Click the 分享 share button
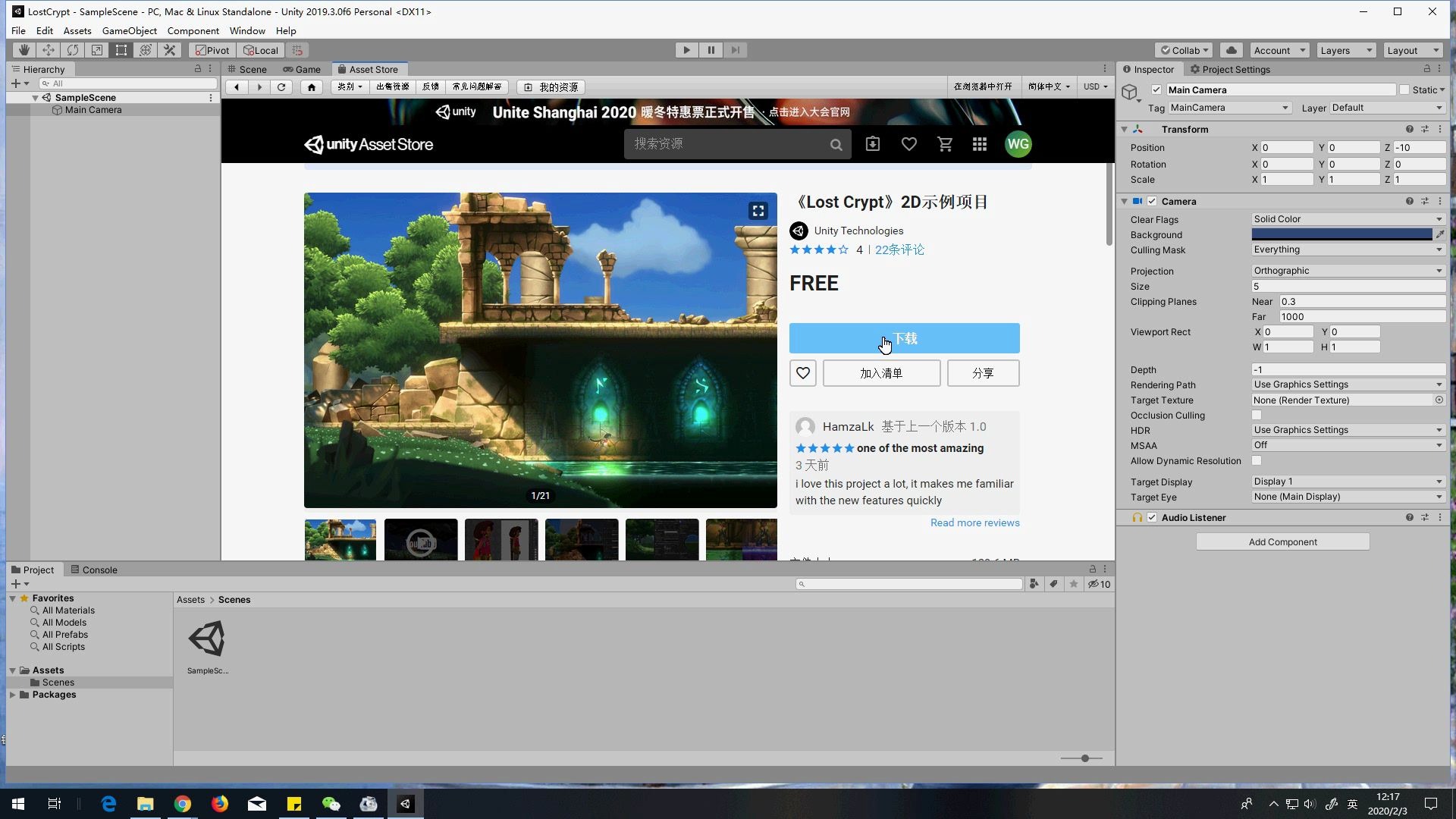The image size is (1456, 819). coord(983,373)
